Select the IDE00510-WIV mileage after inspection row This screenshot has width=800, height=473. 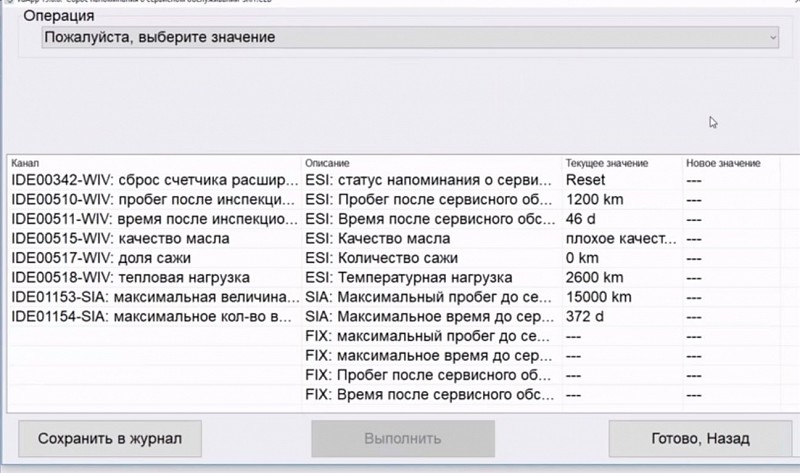(x=155, y=200)
